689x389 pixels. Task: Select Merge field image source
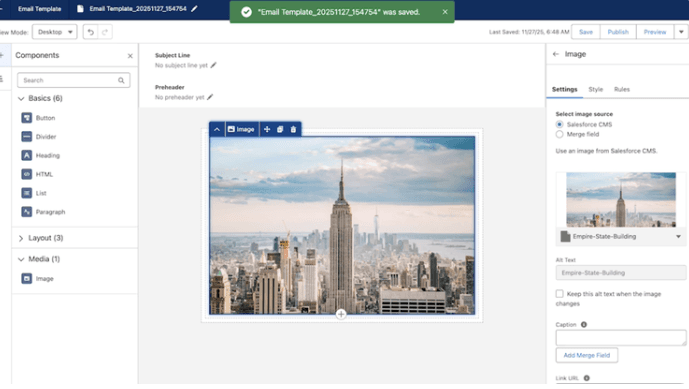[559, 135]
